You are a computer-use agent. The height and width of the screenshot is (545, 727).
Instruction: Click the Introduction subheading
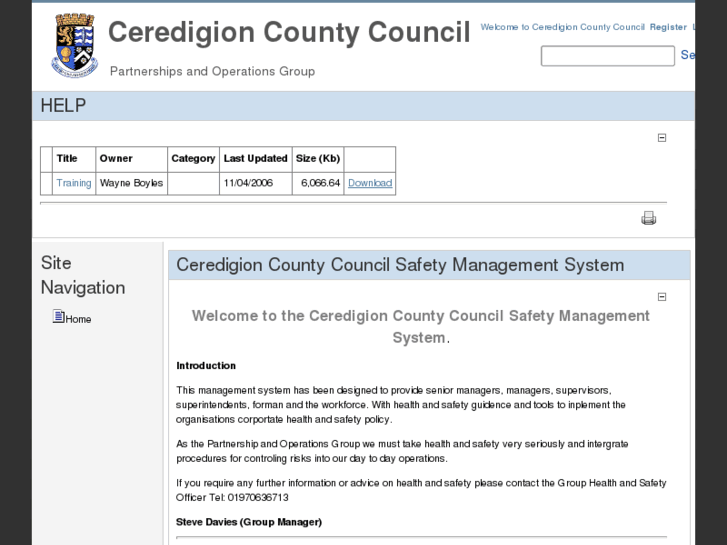click(206, 365)
